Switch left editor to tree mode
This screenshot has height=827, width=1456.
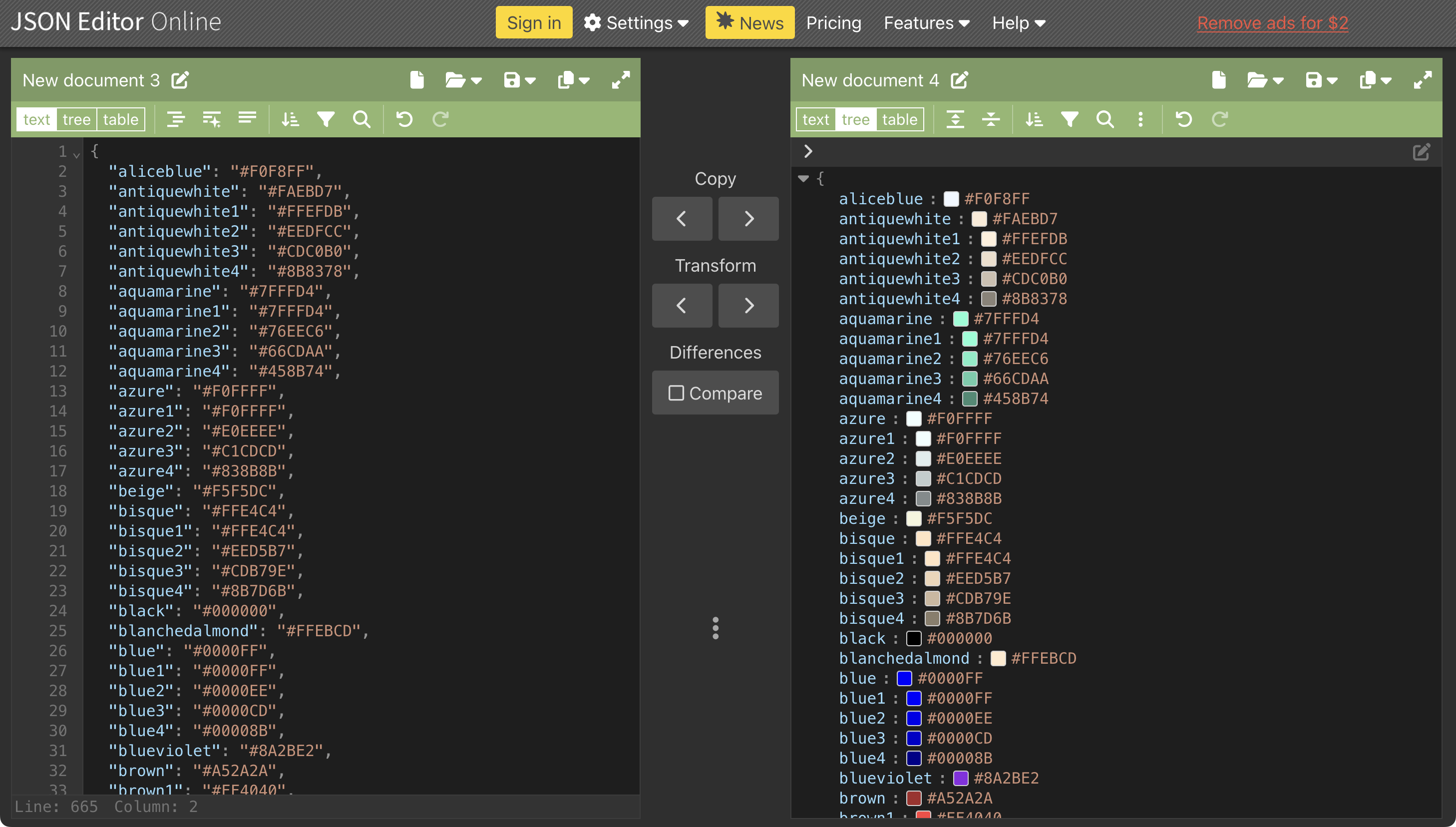[77, 119]
